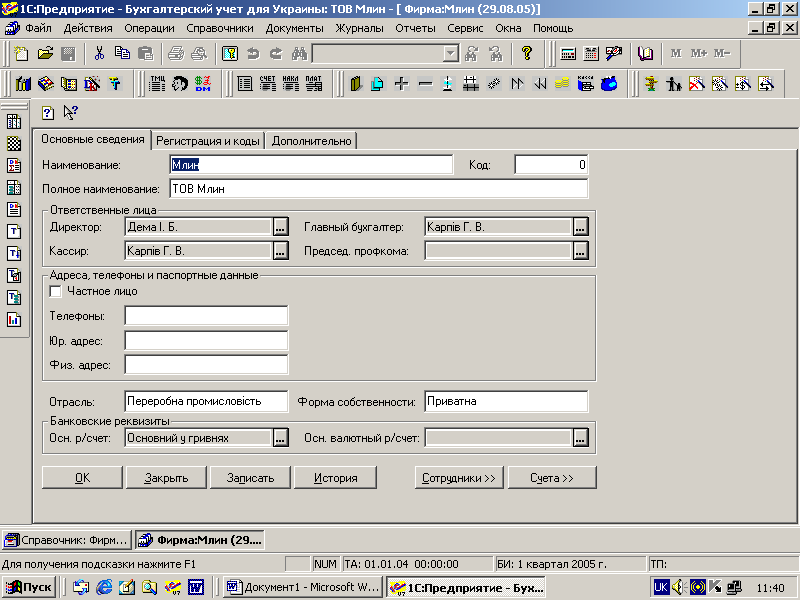
Task: Cut selection with the scissors icon
Action: point(99,54)
